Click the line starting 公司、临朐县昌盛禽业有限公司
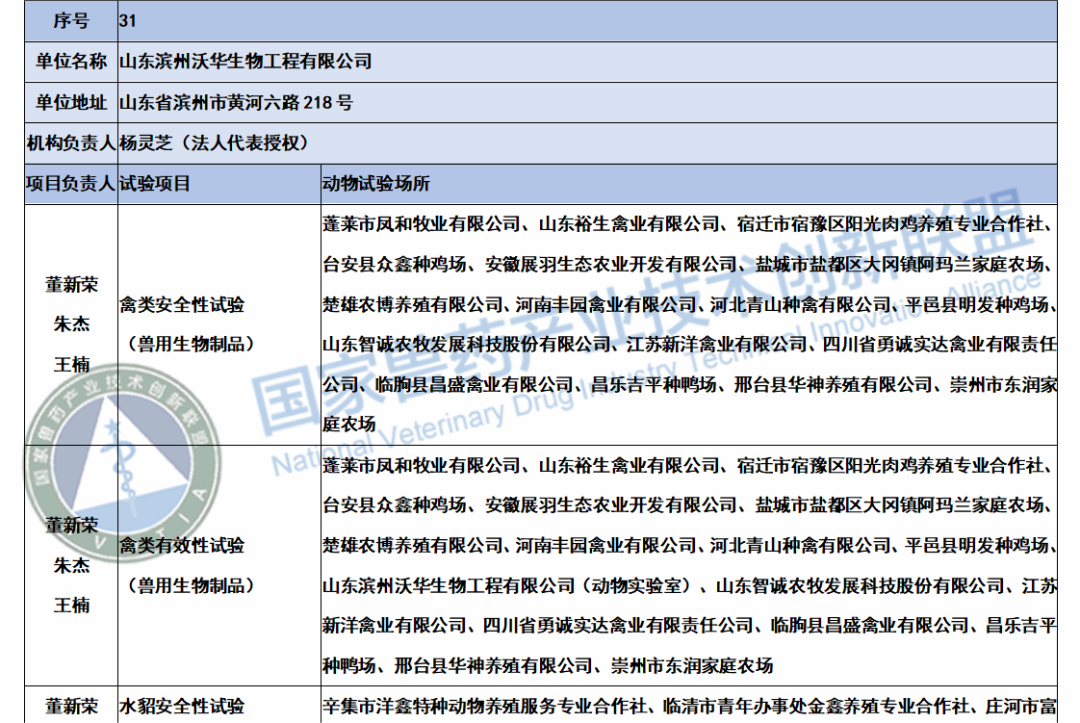The image size is (1080, 723). (689, 385)
